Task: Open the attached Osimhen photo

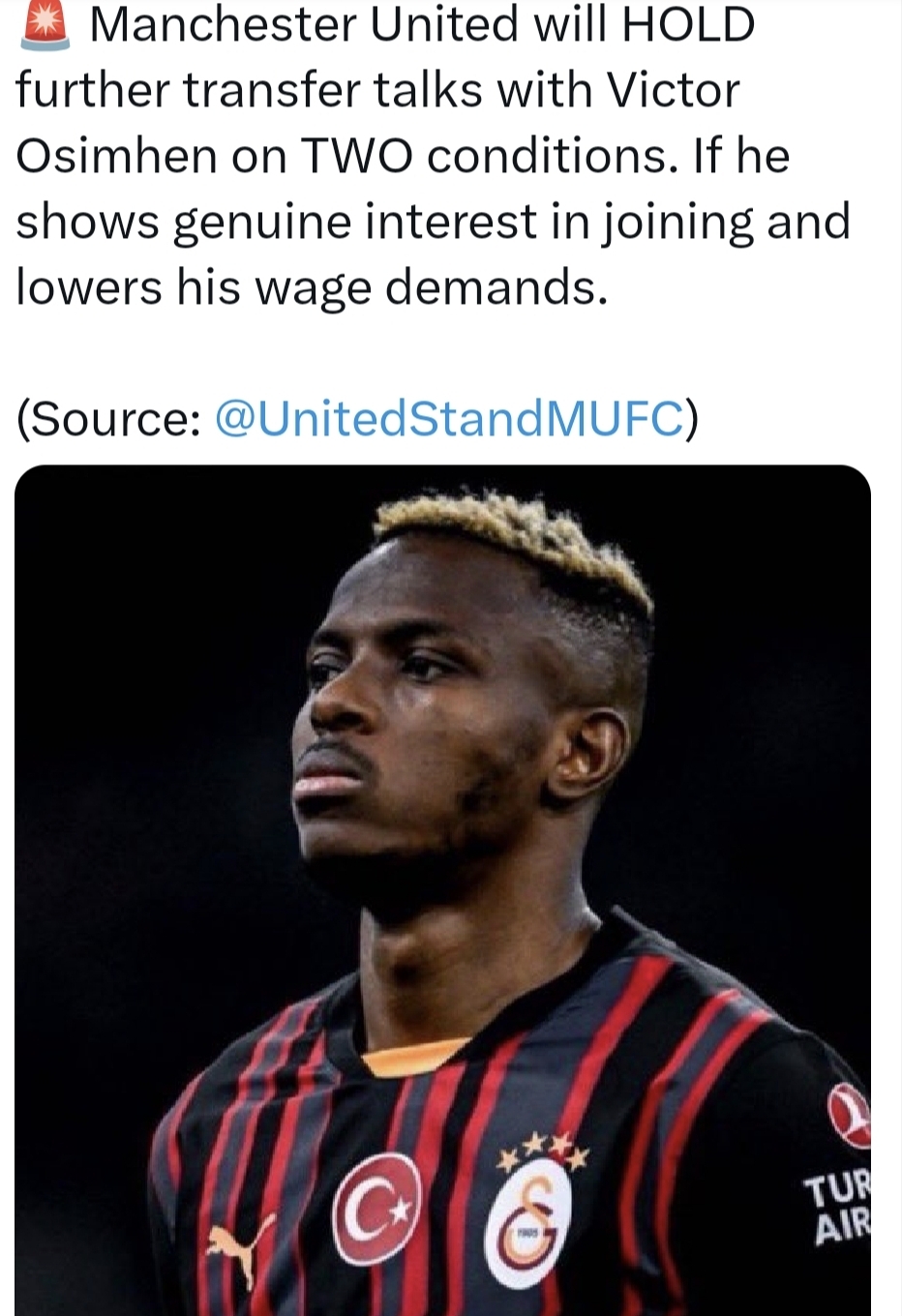Action: (442, 890)
